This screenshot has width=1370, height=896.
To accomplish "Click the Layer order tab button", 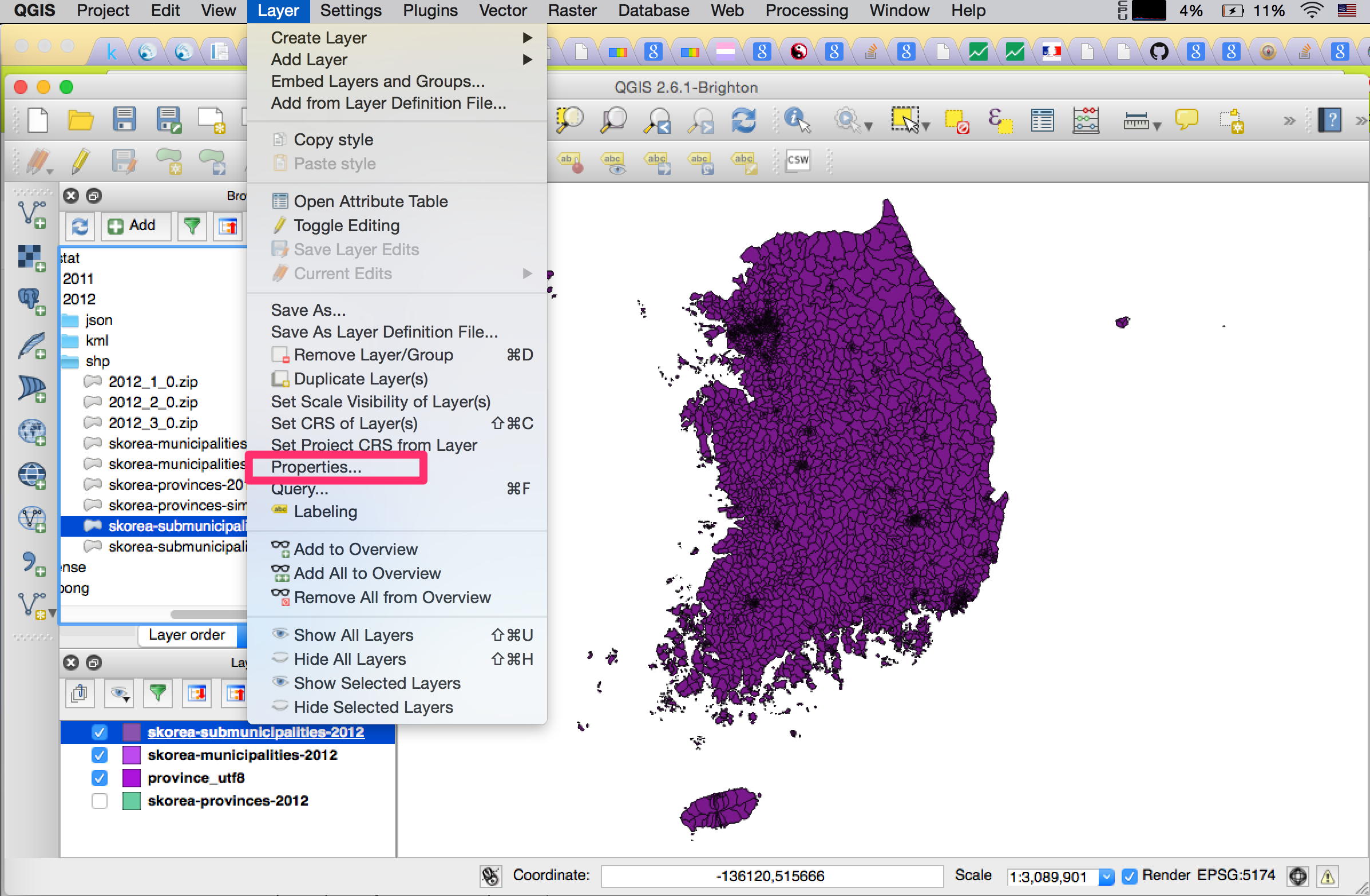I will (187, 634).
